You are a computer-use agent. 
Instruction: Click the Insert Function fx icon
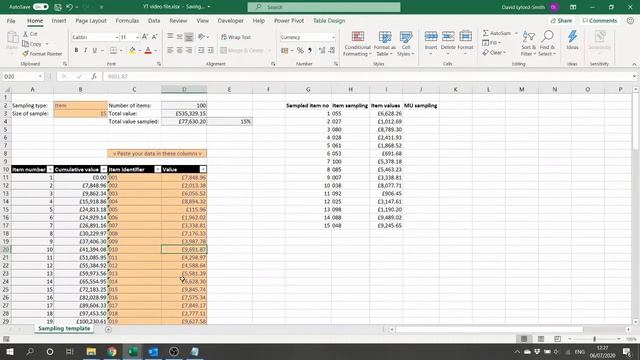94,76
